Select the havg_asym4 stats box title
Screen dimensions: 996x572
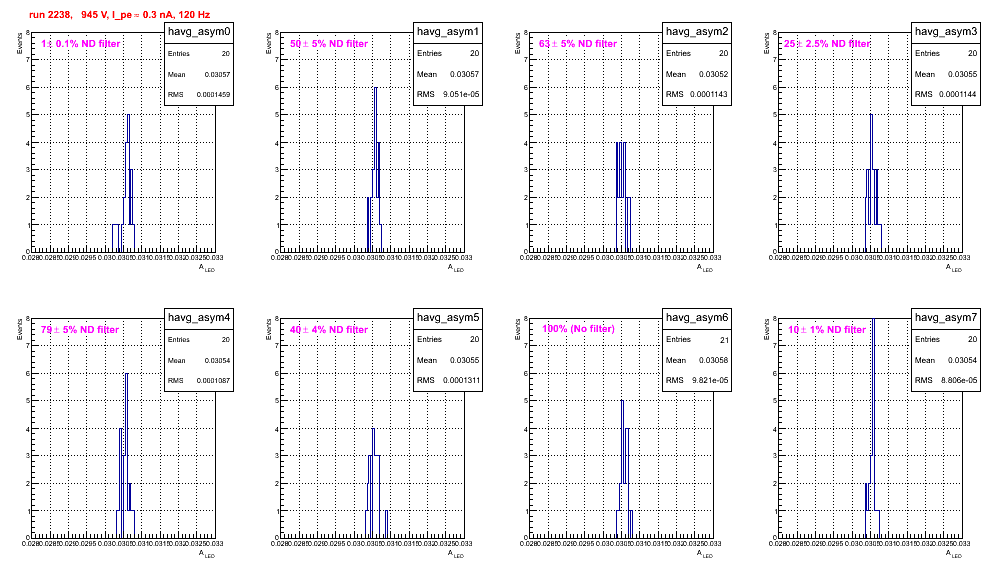pyautogui.click(x=199, y=318)
